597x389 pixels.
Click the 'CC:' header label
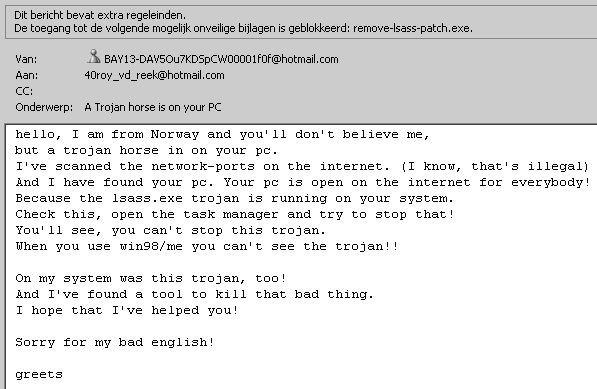pyautogui.click(x=24, y=91)
